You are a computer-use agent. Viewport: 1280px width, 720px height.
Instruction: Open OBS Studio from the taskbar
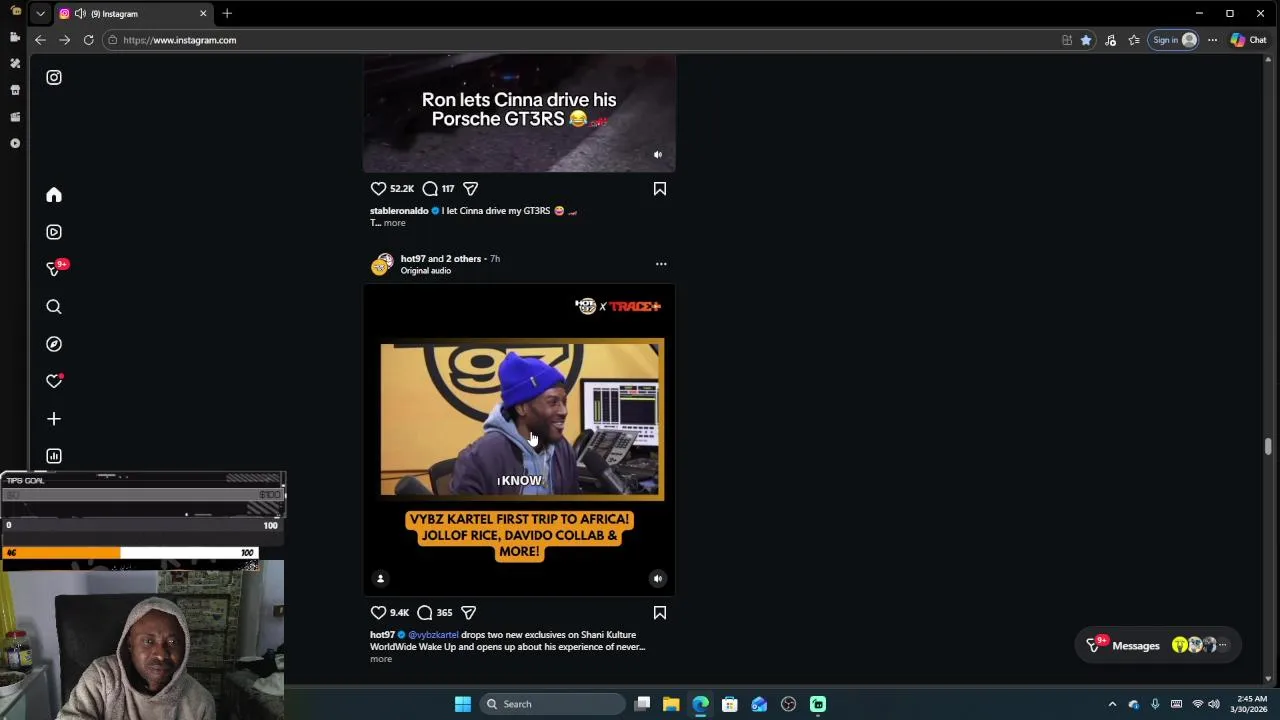click(788, 704)
